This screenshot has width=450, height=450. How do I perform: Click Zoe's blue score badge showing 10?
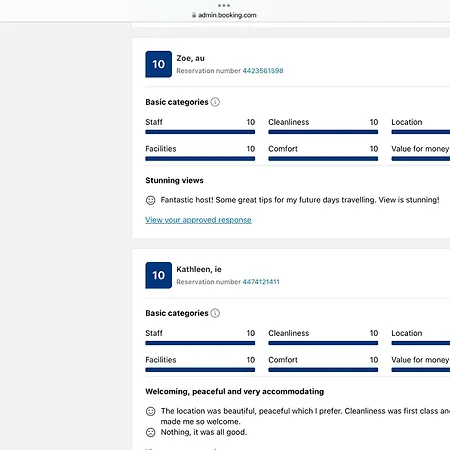(x=159, y=64)
